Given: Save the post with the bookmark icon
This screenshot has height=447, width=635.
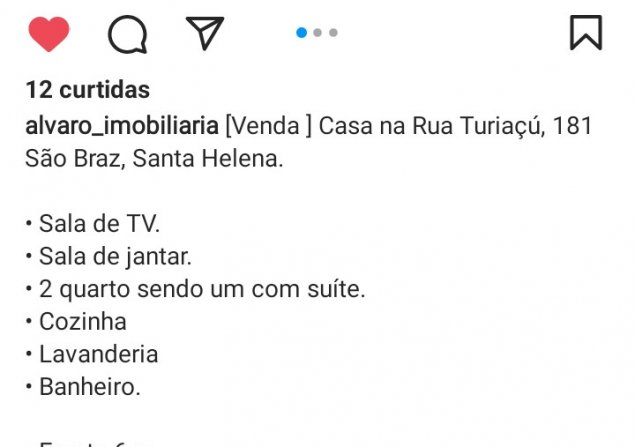Looking at the screenshot, I should (586, 32).
